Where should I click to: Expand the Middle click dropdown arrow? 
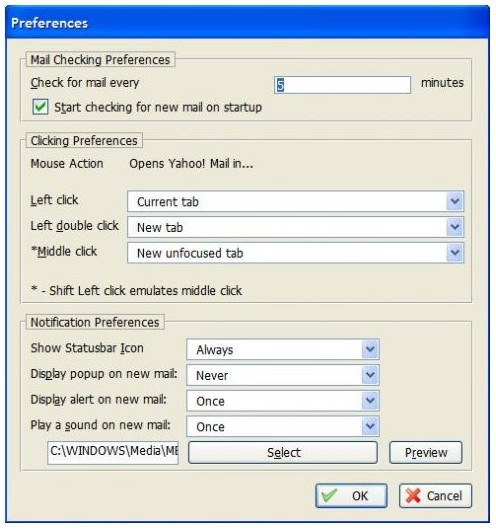[454, 252]
